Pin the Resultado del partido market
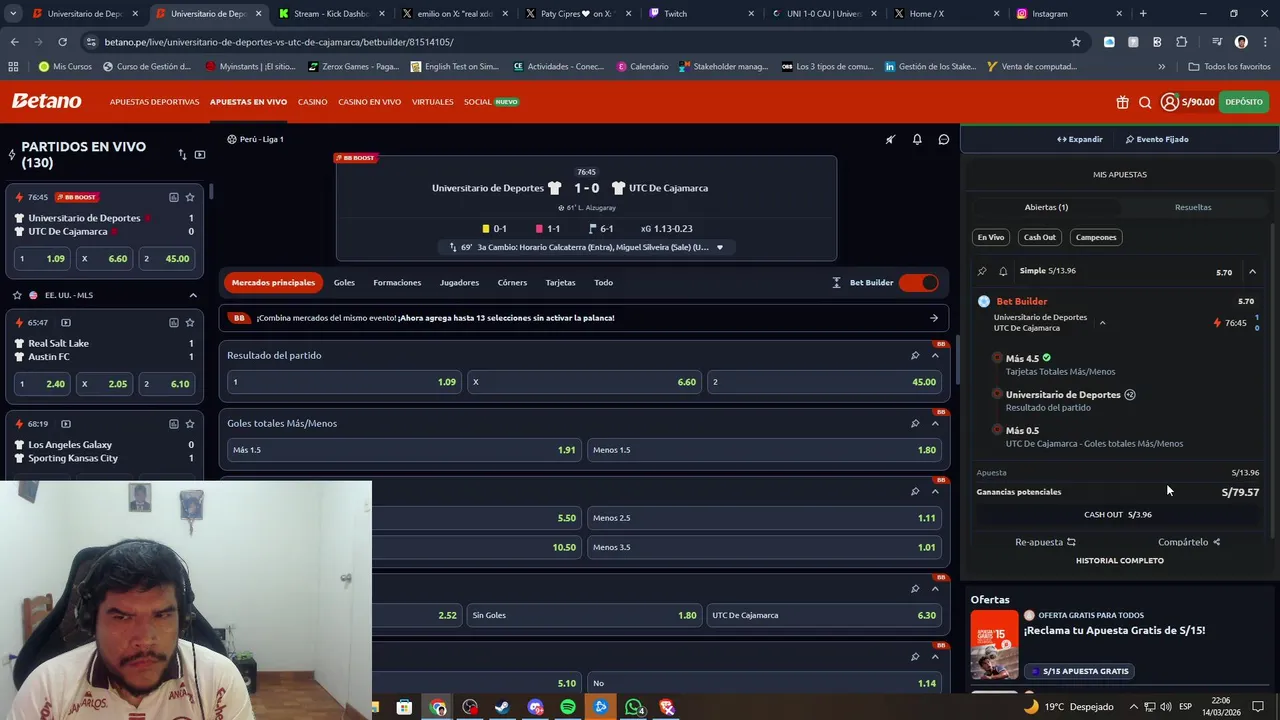Image resolution: width=1280 pixels, height=720 pixels. tap(914, 356)
